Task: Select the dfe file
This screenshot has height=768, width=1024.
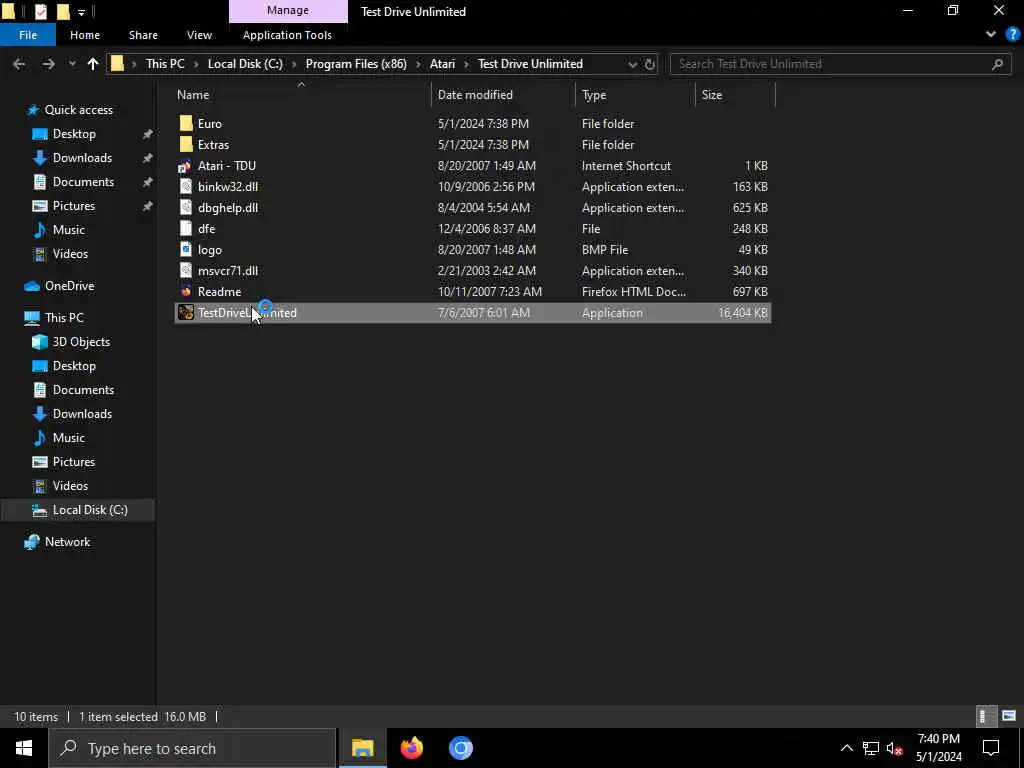Action: pos(473,229)
